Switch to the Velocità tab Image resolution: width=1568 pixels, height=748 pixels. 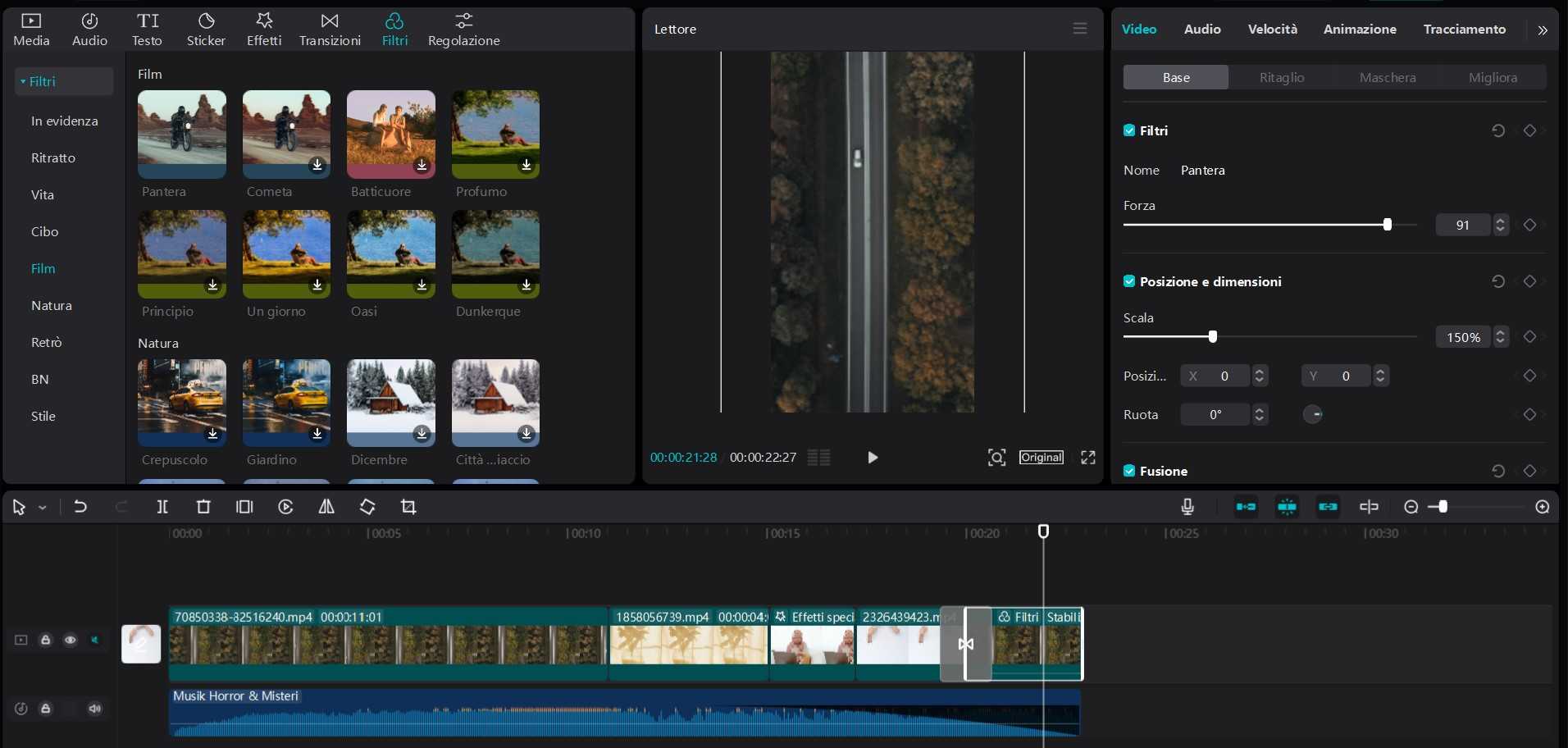click(1273, 29)
